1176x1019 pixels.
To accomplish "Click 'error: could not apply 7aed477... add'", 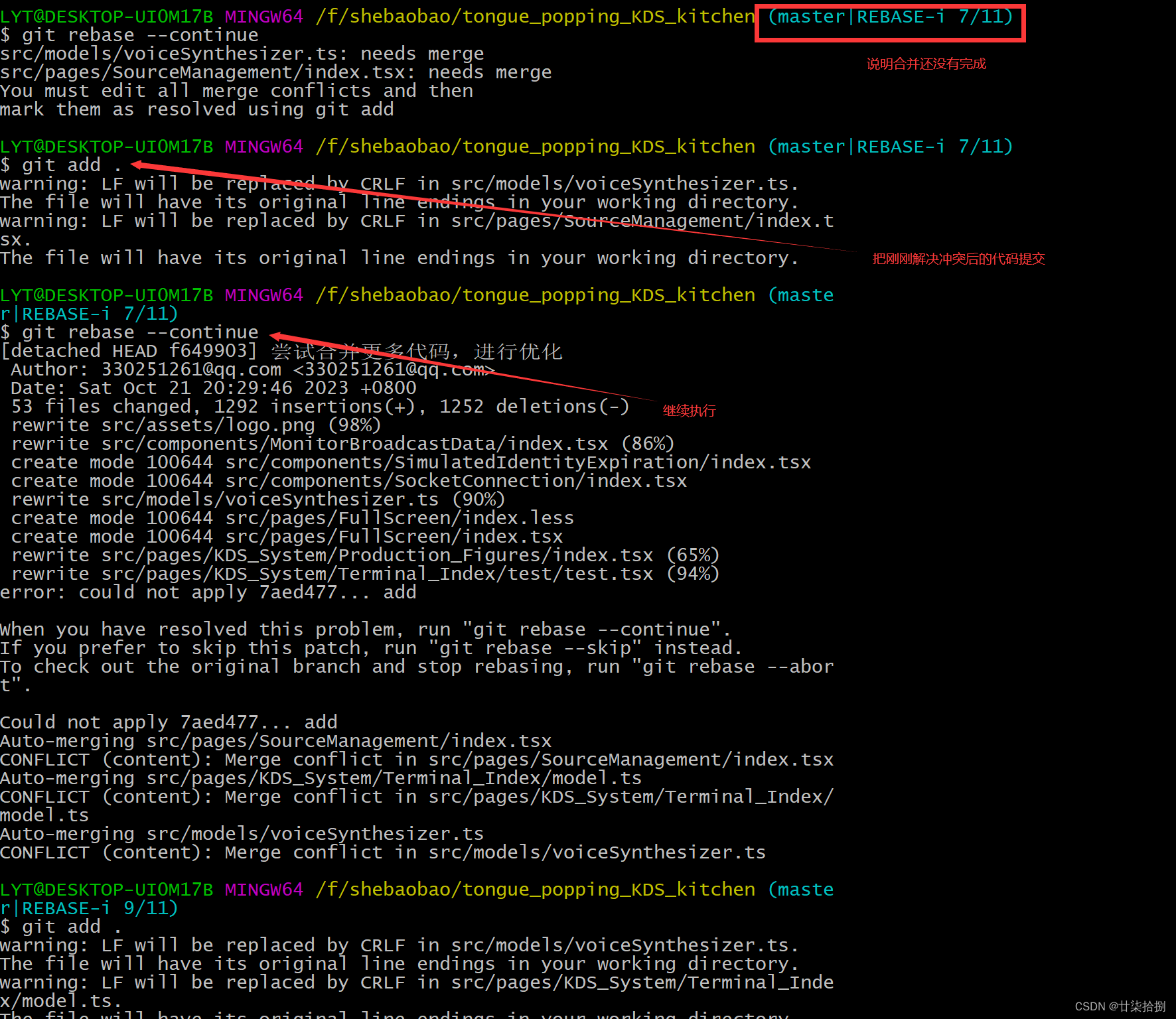I will coord(208,592).
